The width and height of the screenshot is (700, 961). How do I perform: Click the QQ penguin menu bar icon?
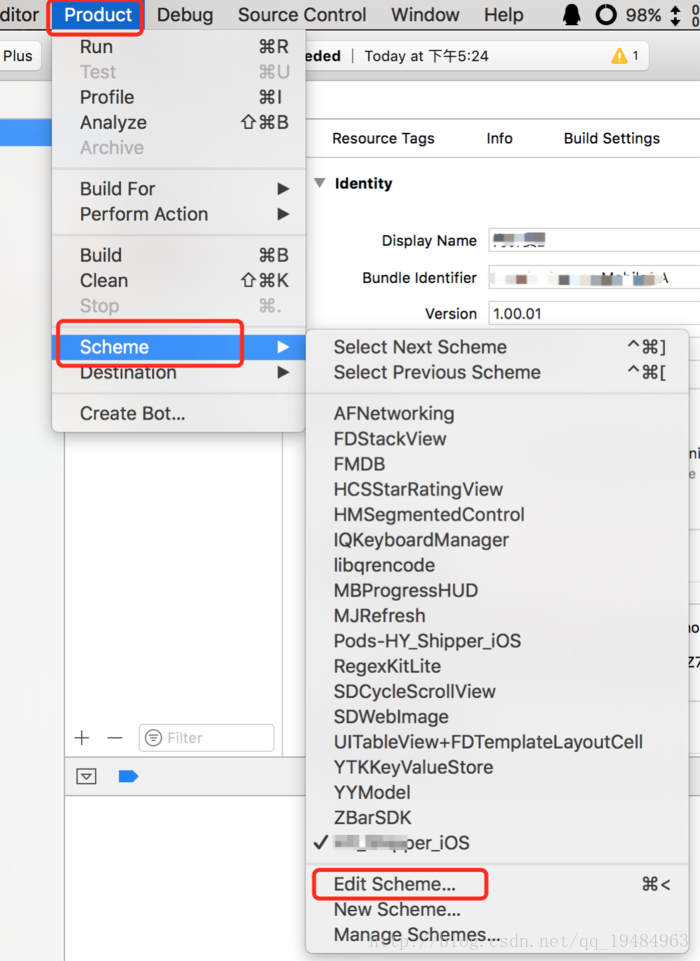[572, 15]
